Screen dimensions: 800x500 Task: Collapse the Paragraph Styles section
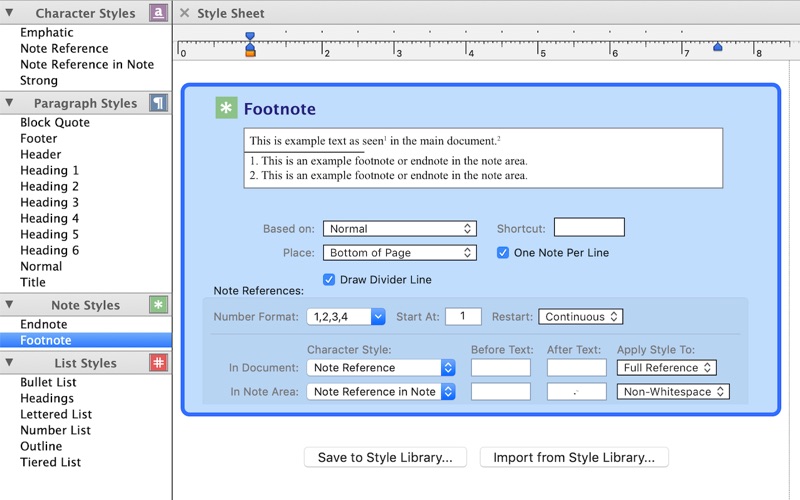coord(9,103)
